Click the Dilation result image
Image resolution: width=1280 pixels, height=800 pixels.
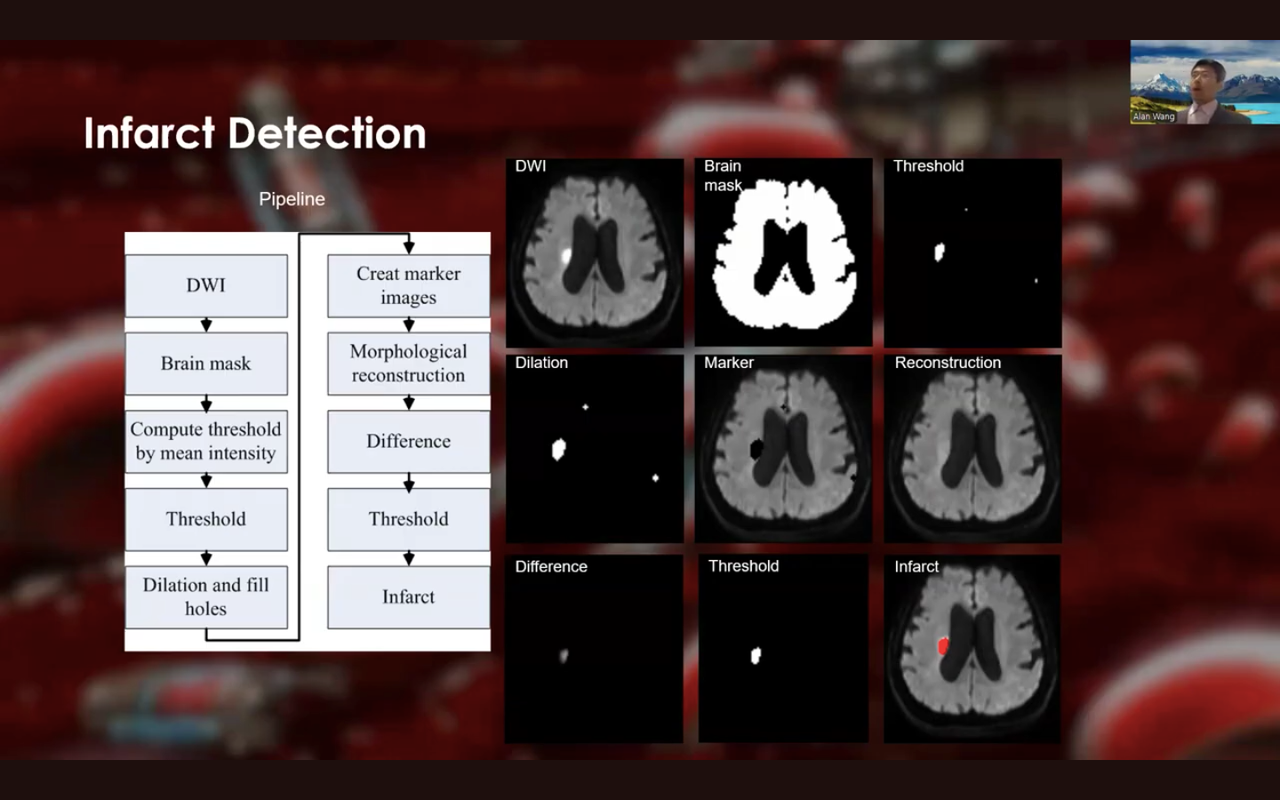pyautogui.click(x=594, y=449)
